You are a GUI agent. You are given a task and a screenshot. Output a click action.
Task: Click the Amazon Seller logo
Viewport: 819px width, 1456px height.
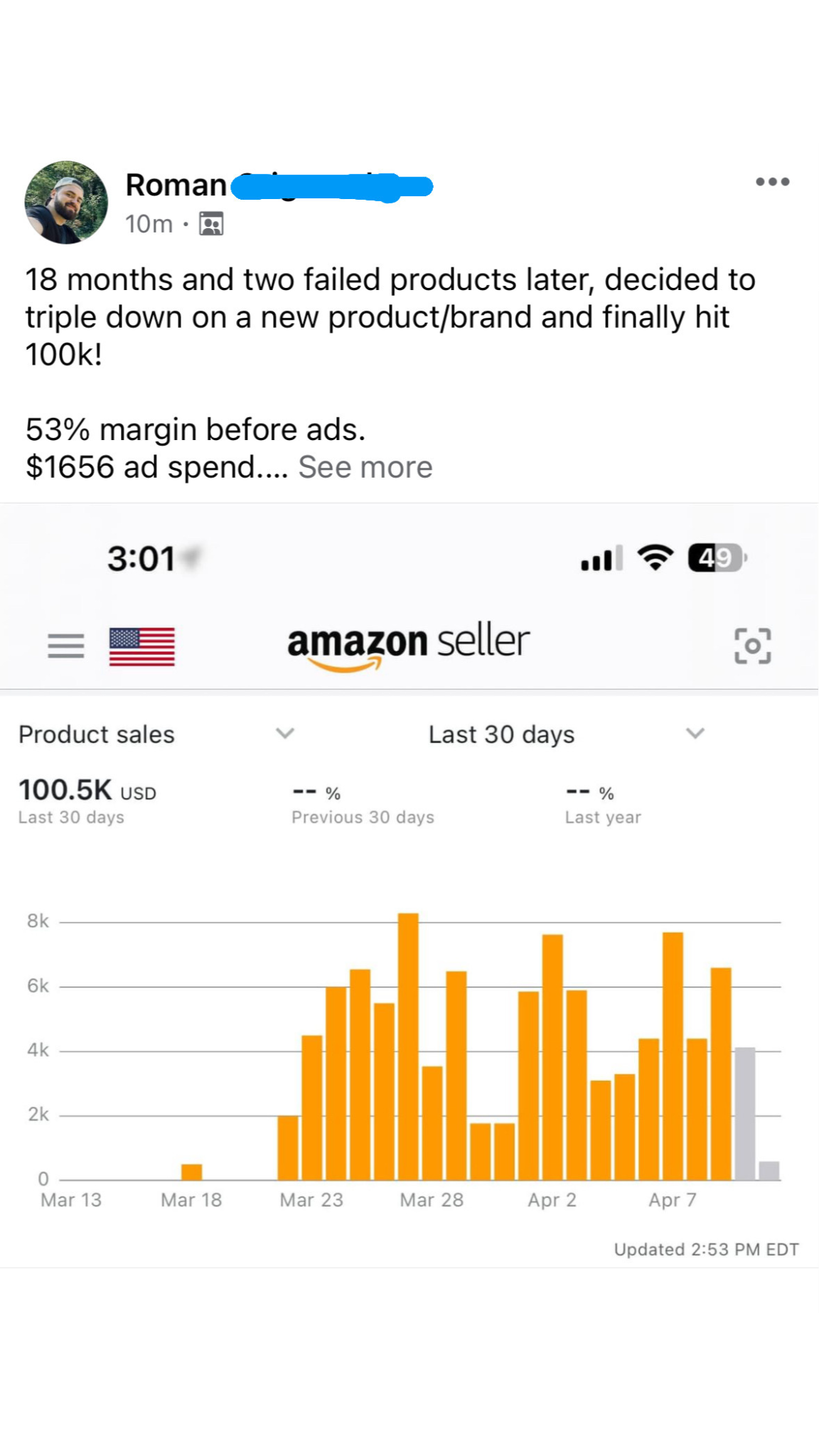pyautogui.click(x=408, y=644)
